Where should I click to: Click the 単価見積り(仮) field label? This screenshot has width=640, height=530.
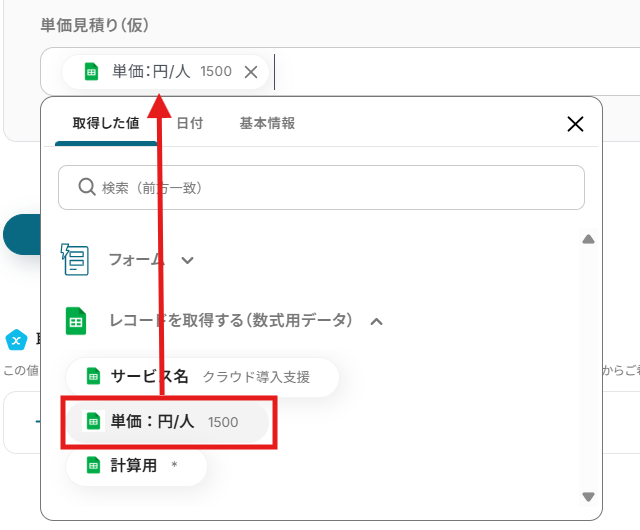click(94, 25)
